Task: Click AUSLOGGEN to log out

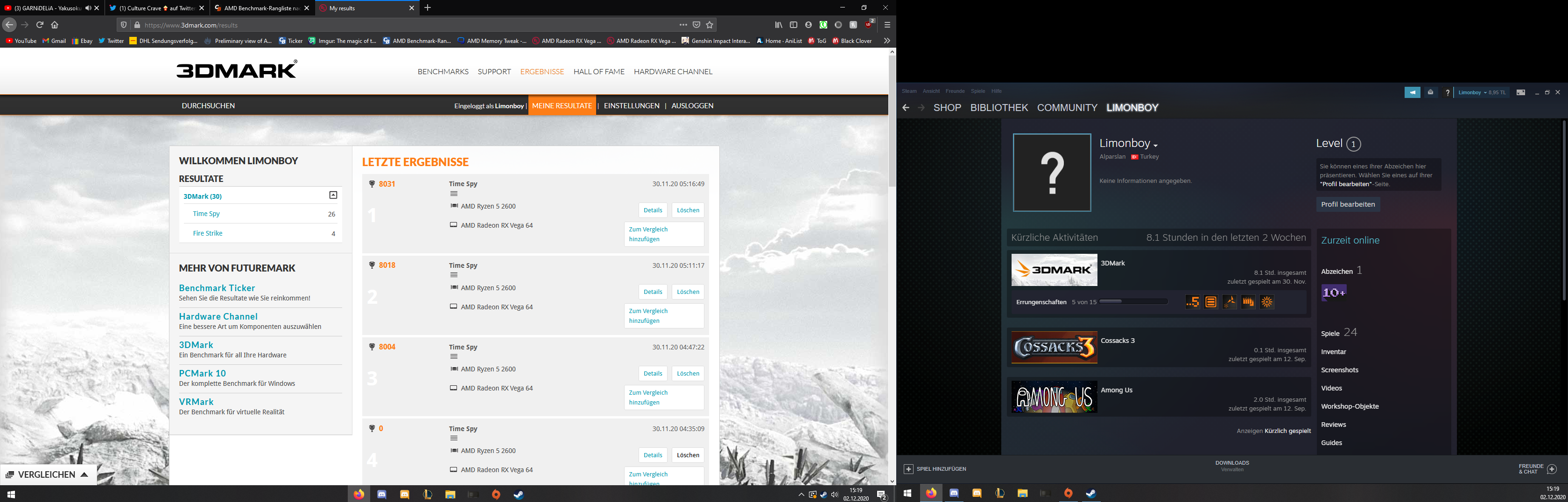Action: coord(692,106)
